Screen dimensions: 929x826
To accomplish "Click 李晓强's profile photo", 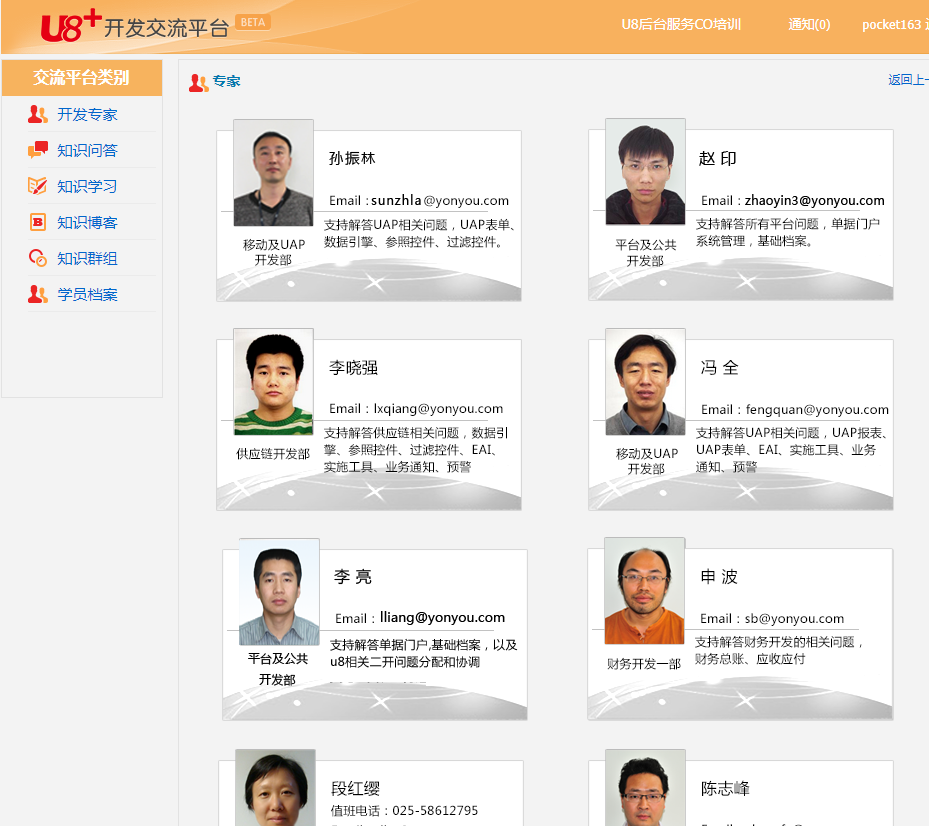I will pos(273,382).
